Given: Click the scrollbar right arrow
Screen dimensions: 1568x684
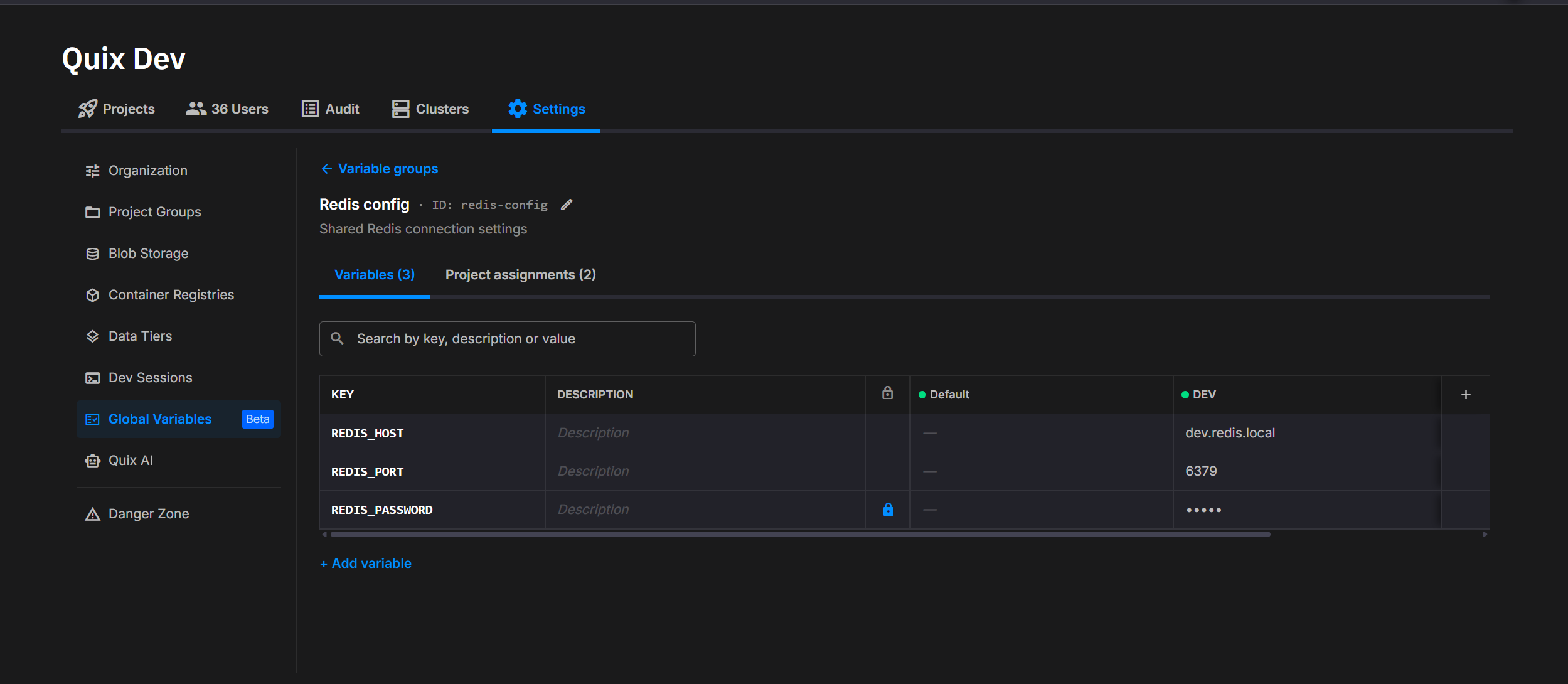Looking at the screenshot, I should [x=1485, y=535].
